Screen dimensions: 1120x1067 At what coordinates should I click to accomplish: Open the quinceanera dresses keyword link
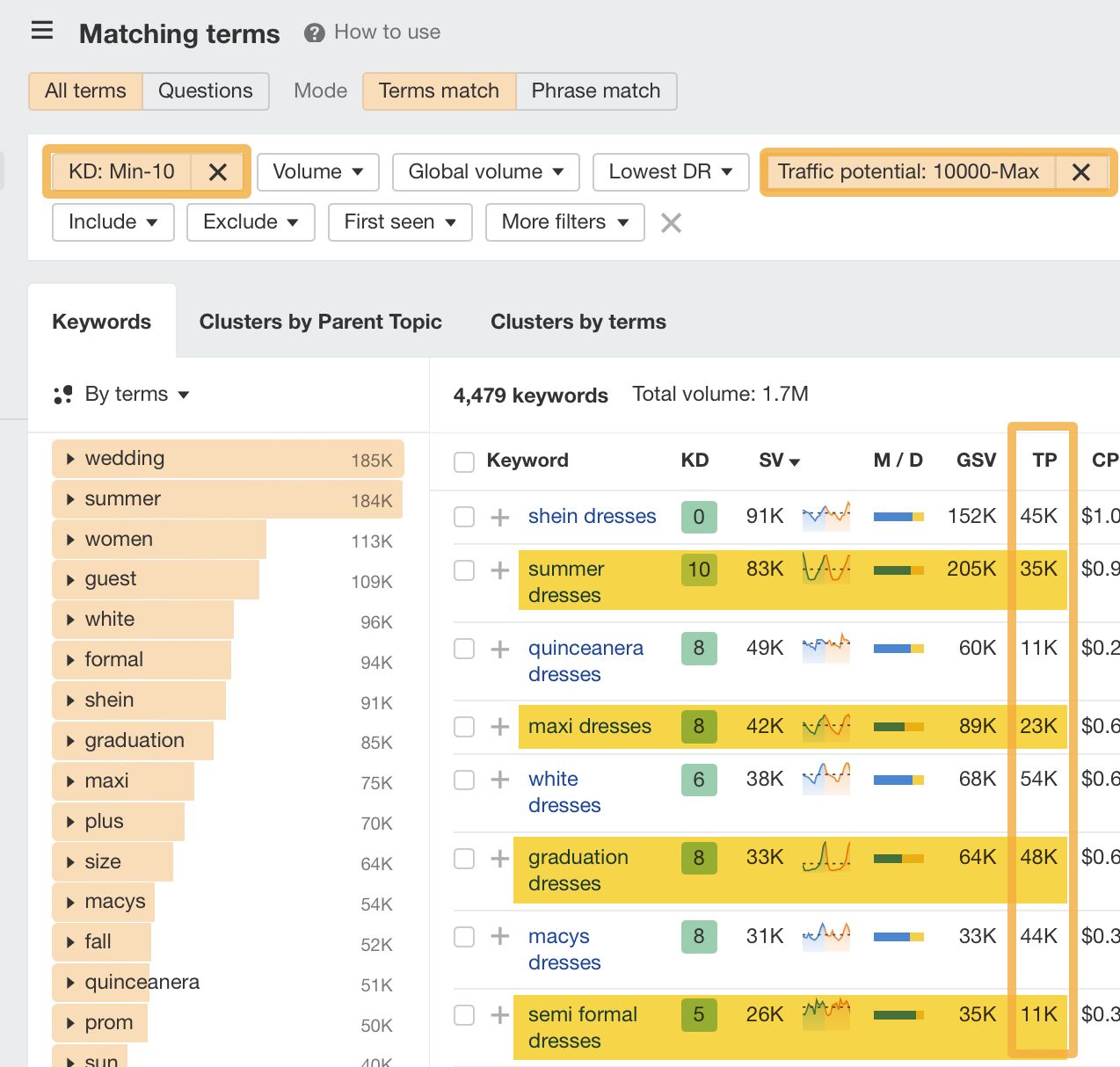pyautogui.click(x=585, y=661)
